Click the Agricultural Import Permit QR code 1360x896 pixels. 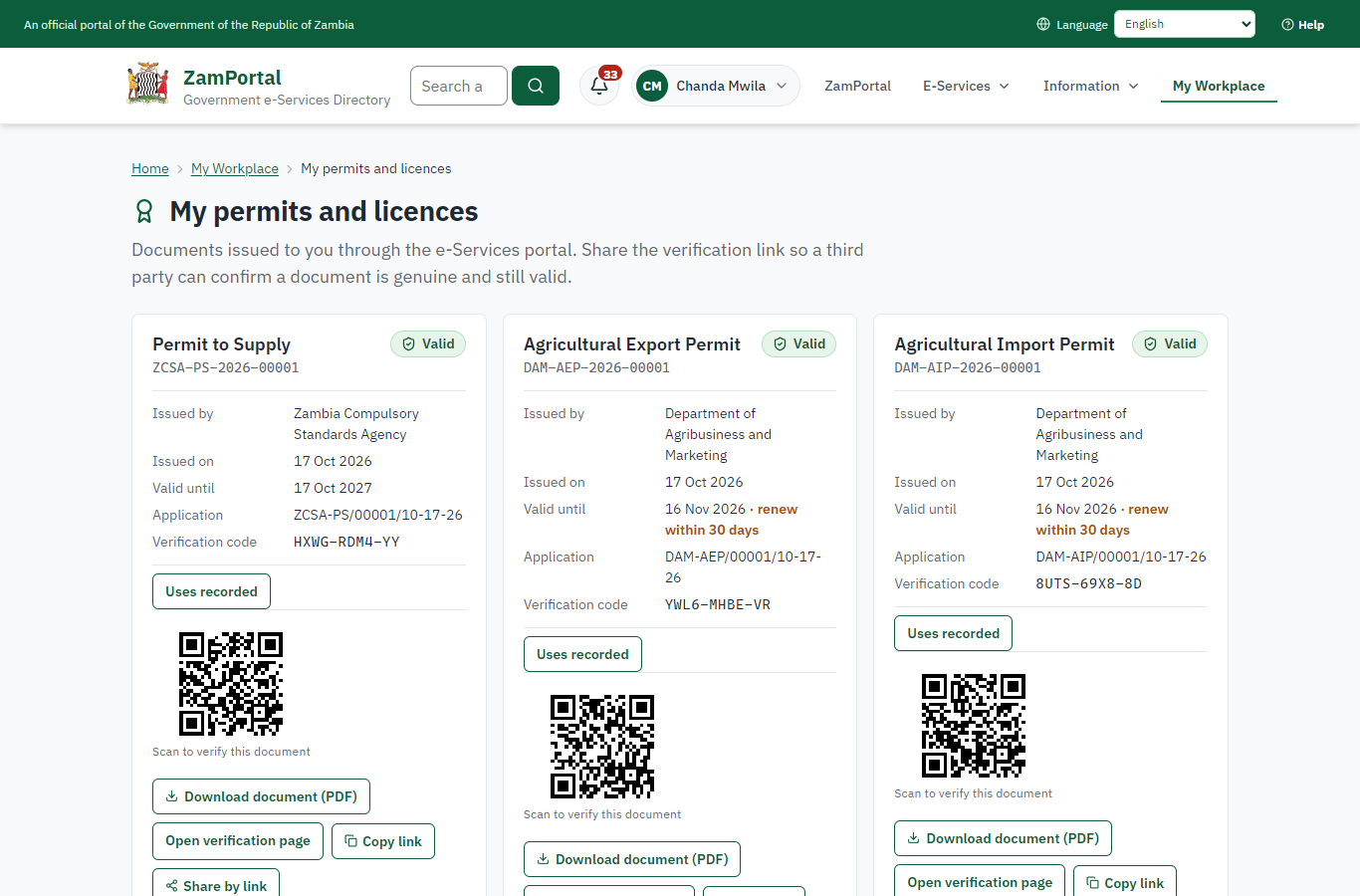(974, 726)
